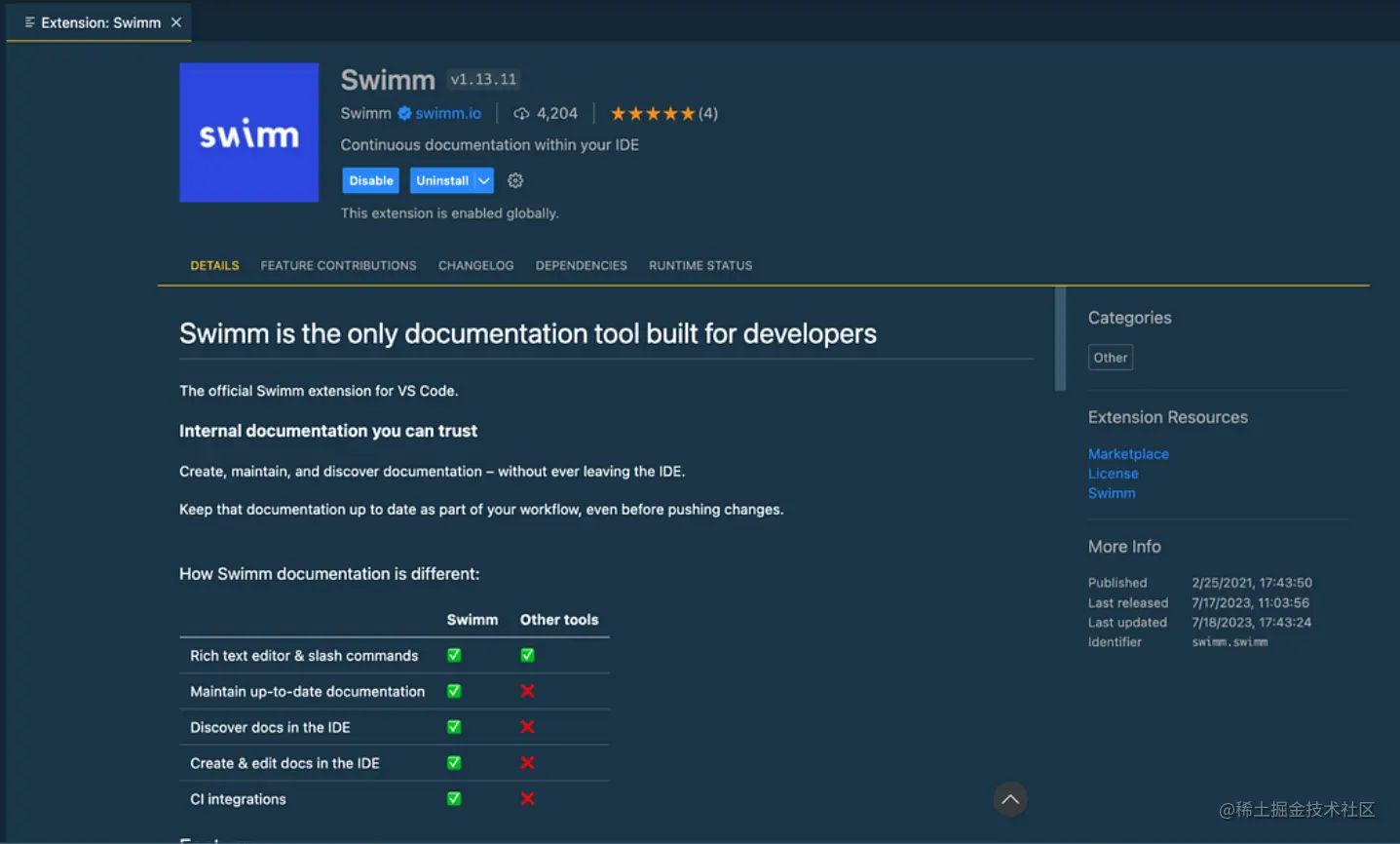Click the rating count (4)

pyautogui.click(x=708, y=113)
